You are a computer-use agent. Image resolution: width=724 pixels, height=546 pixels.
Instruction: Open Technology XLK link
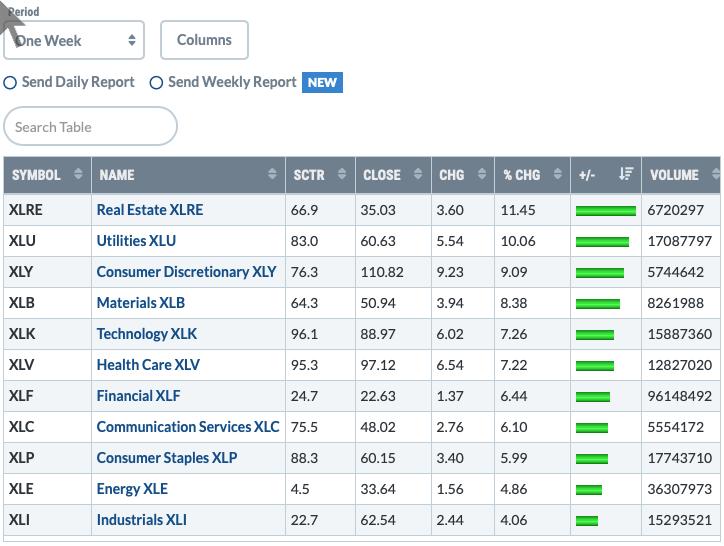[146, 334]
